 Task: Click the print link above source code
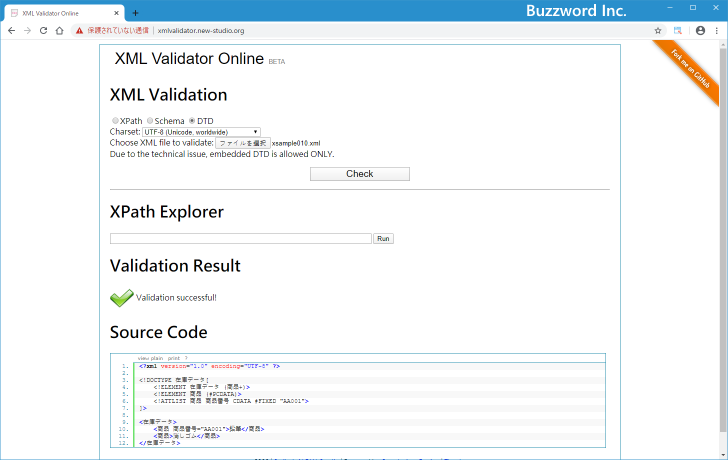[x=174, y=357]
